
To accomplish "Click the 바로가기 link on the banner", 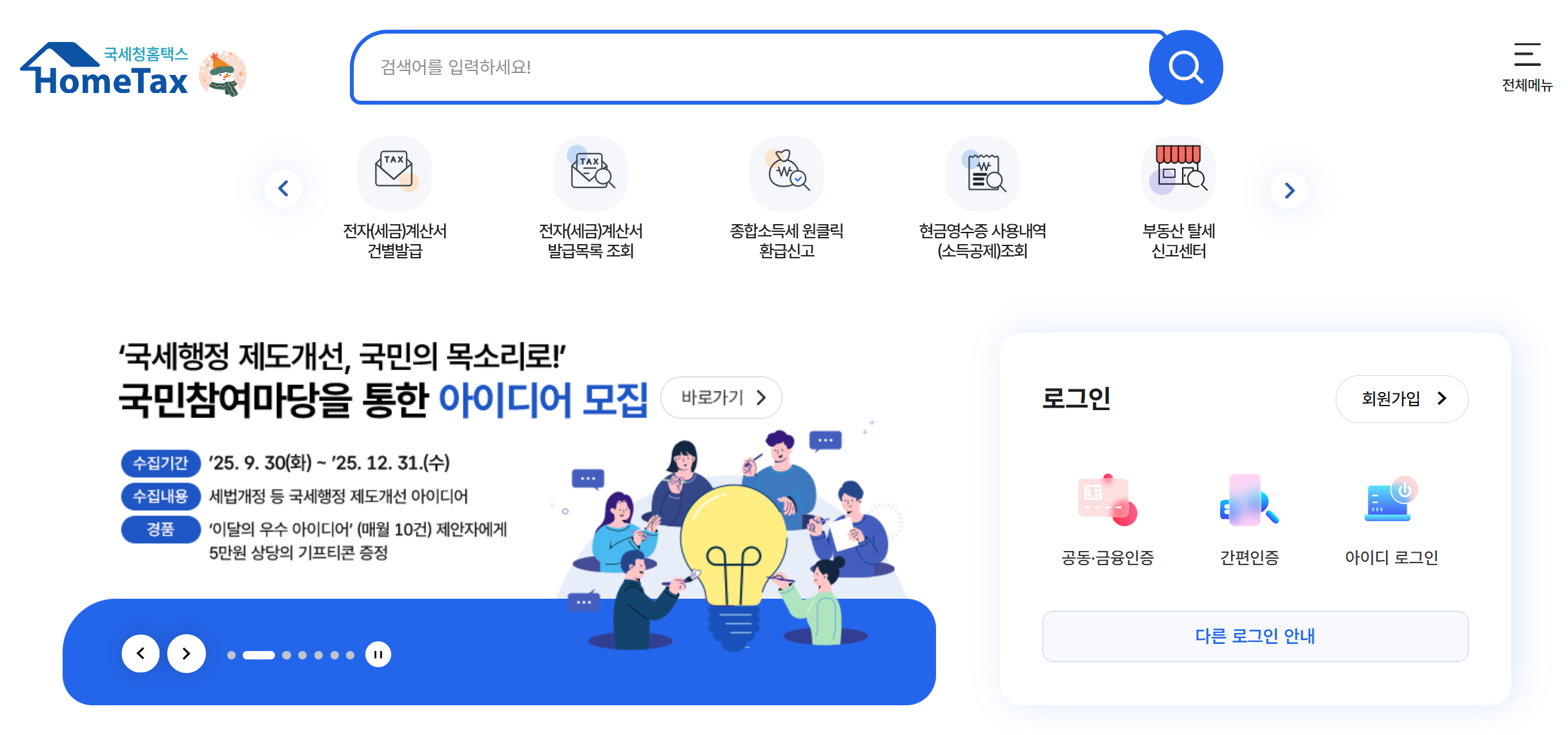I will pyautogui.click(x=721, y=397).
